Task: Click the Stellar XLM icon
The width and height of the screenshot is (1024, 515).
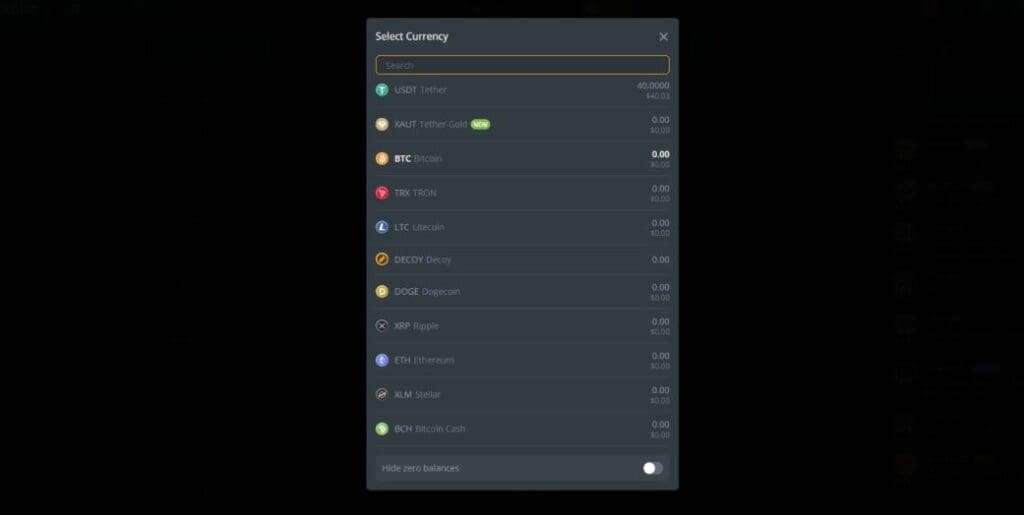Action: pos(382,394)
